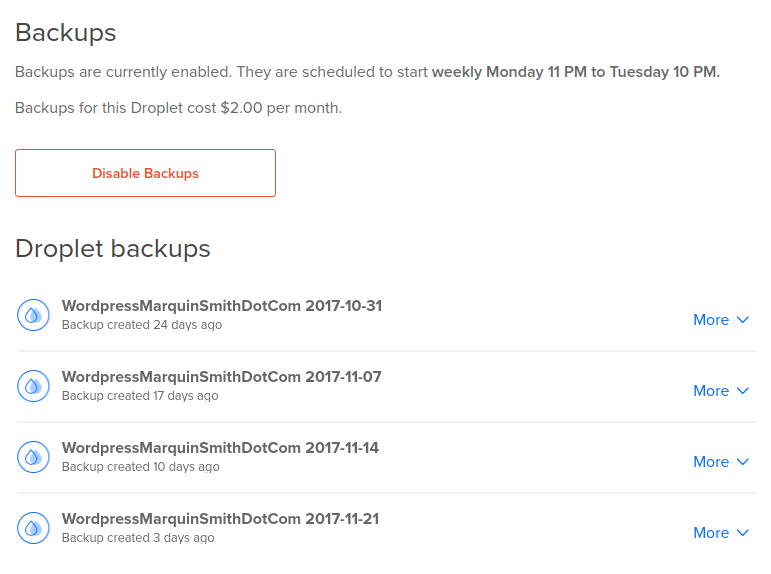
Task: Select WordpressMarquinSmithDotCom 2017-11-14 backup title
Action: (220, 448)
